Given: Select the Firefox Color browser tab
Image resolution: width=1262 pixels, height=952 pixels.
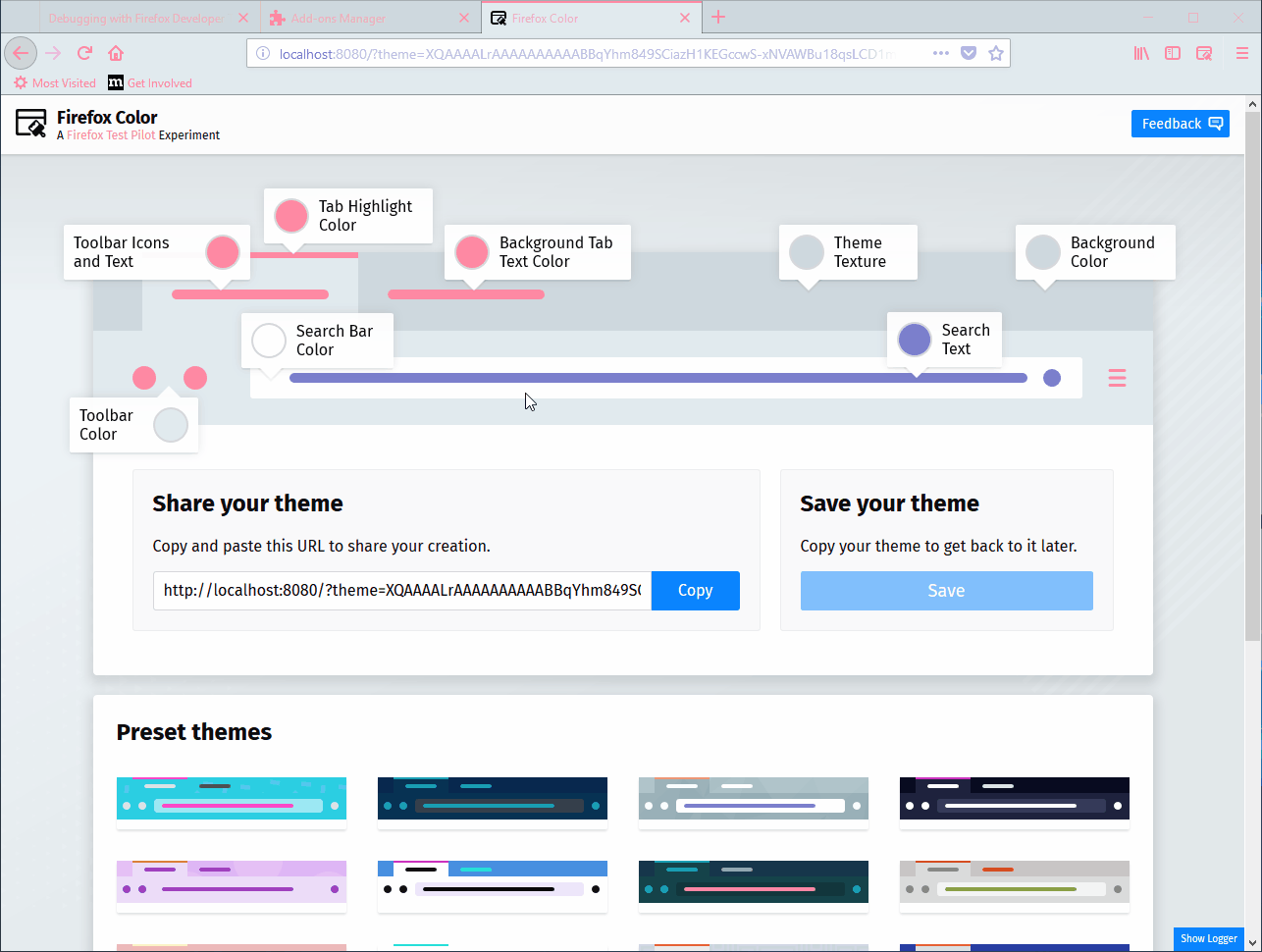Looking at the screenshot, I should pyautogui.click(x=592, y=18).
